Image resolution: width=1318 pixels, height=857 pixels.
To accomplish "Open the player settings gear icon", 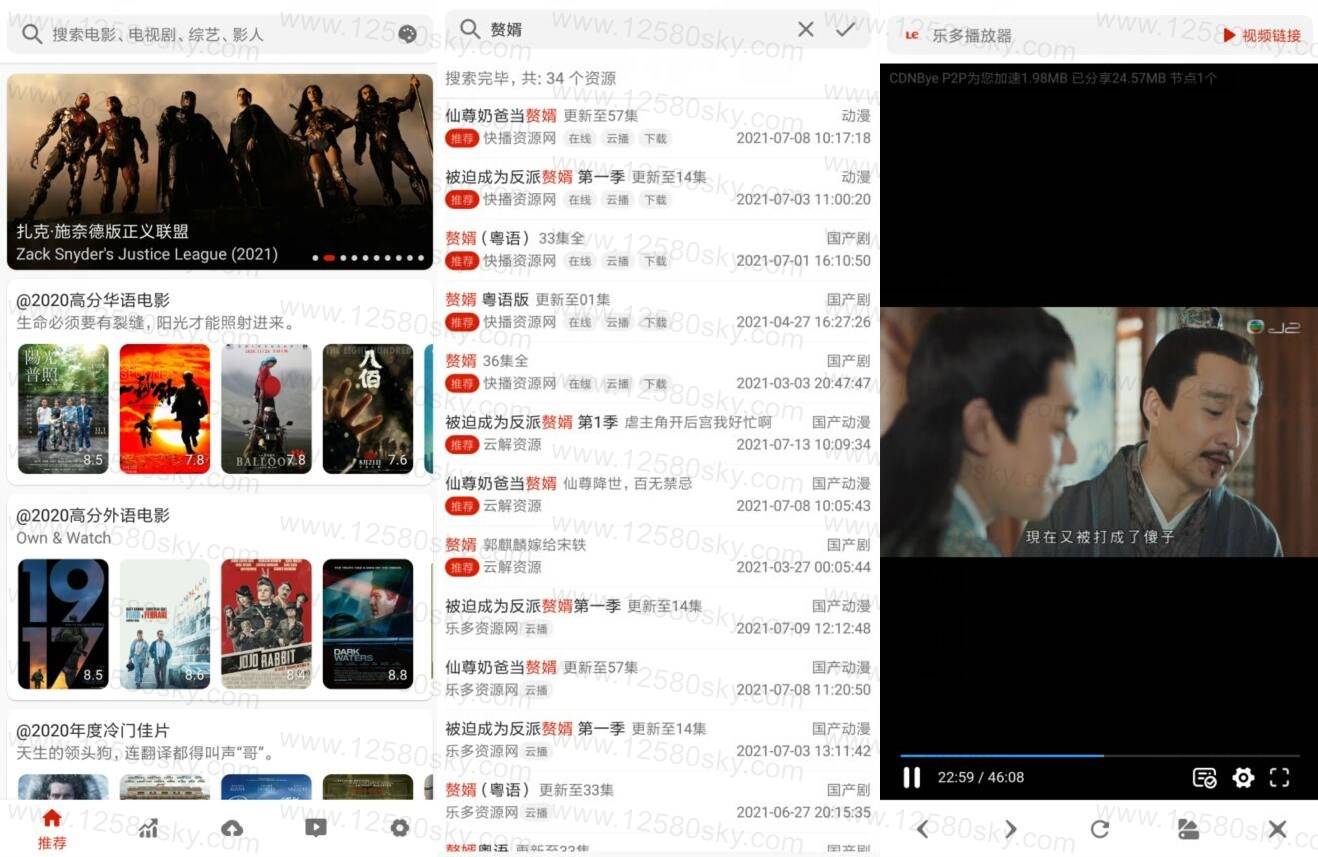I will pos(1243,777).
